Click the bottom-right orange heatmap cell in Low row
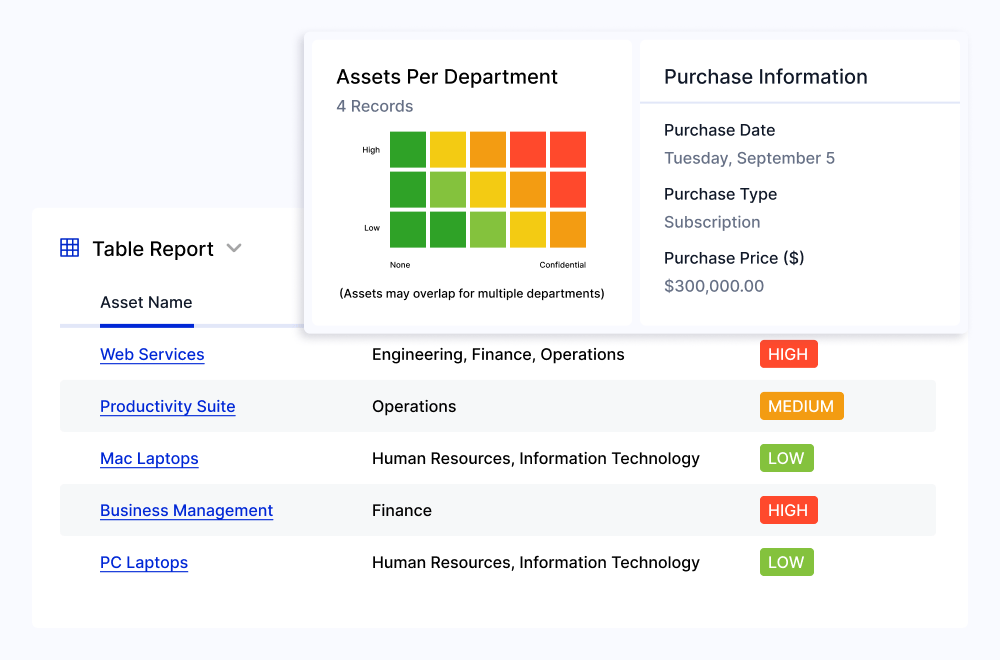1000x660 pixels. [x=568, y=230]
